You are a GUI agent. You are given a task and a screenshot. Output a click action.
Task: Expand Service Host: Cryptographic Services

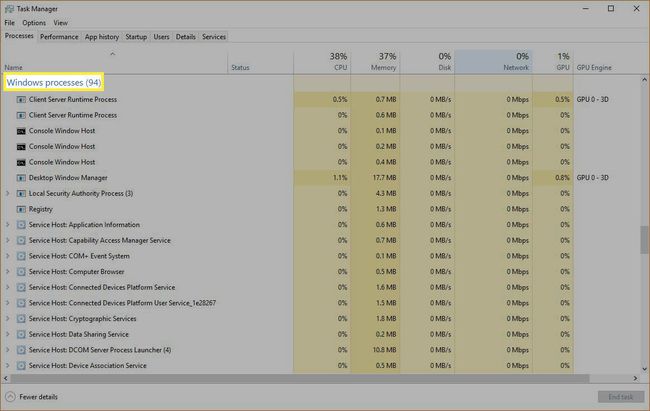(x=7, y=319)
